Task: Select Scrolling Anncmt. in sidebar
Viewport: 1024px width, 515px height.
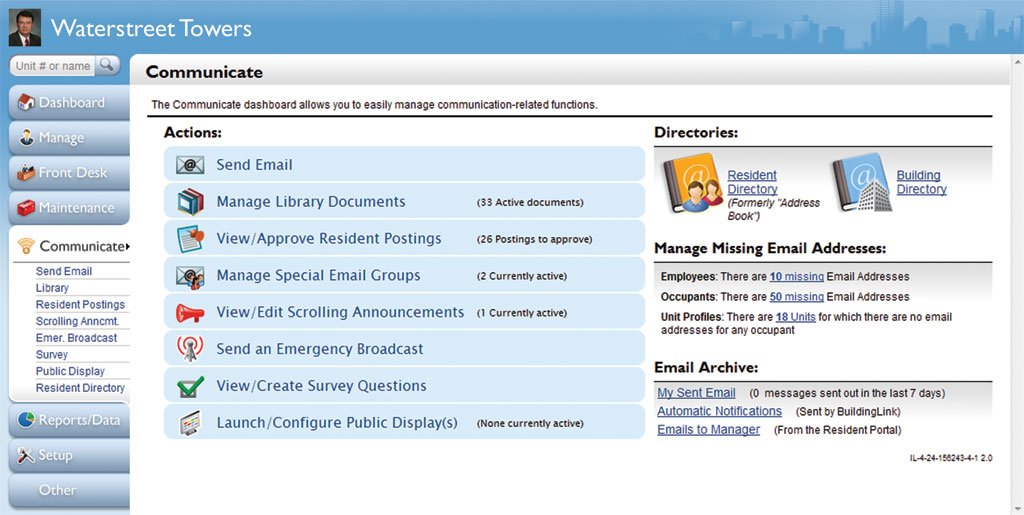Action: pos(77,321)
